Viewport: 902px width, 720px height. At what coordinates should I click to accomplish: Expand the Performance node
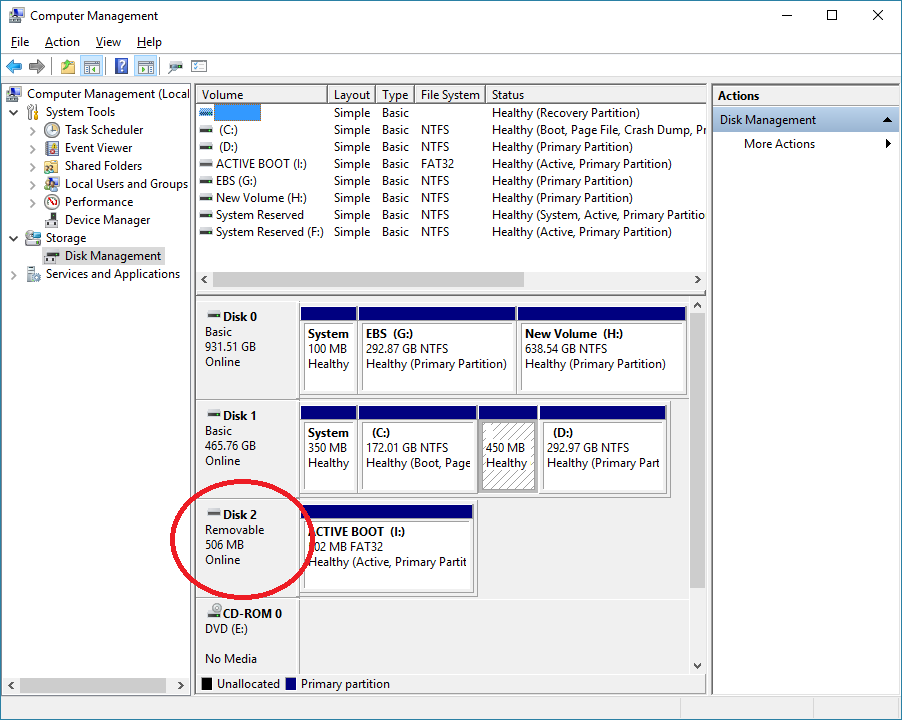pyautogui.click(x=32, y=202)
